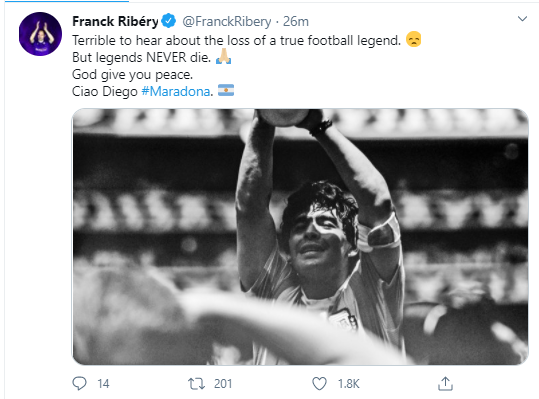Open Franck Ribéry's profile avatar
The height and width of the screenshot is (399, 539).
click(x=40, y=34)
